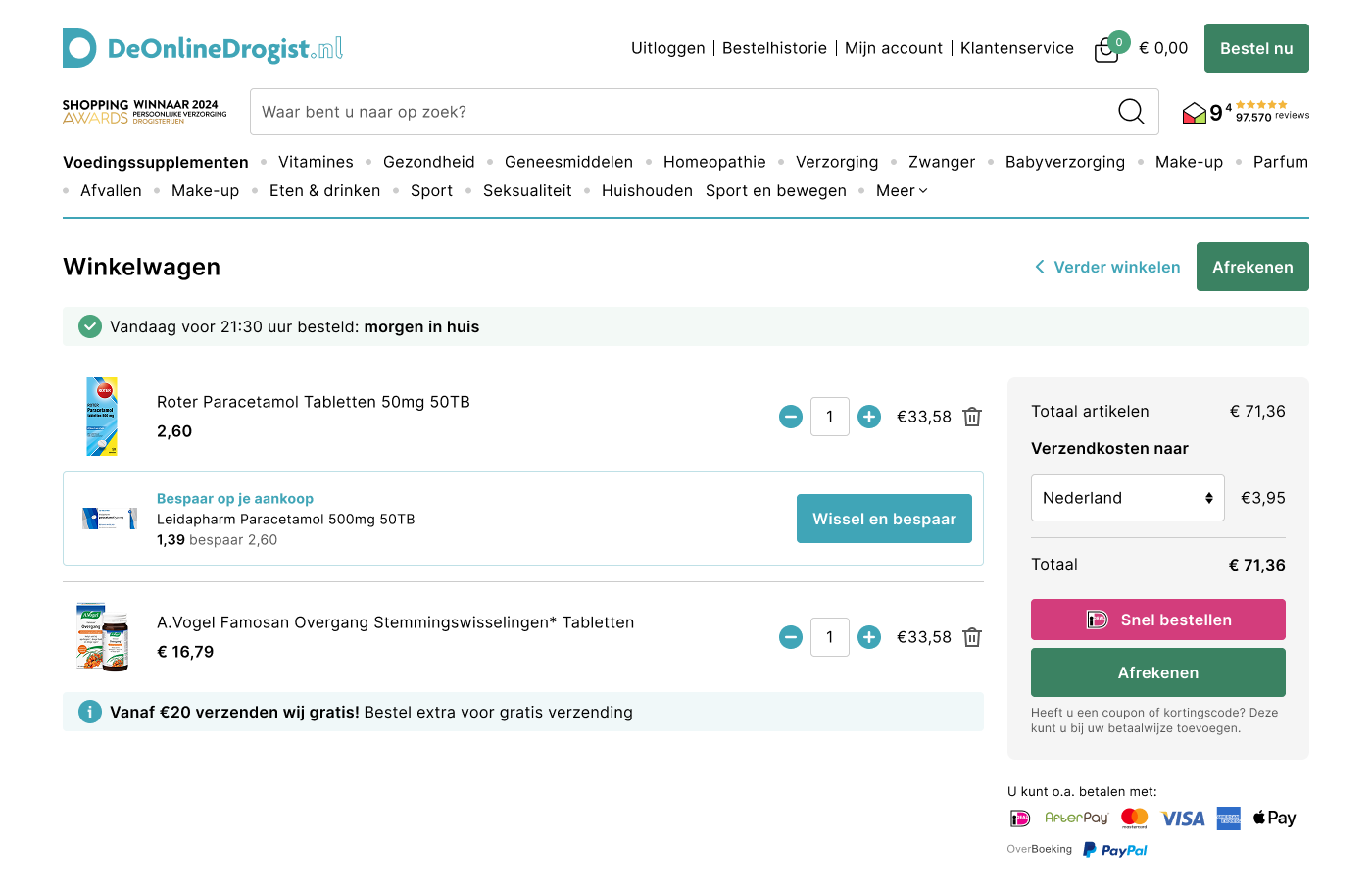Screen dimensions: 1372x893
Task: Decrease quantity of Roter Paracetamol
Action: tap(791, 417)
